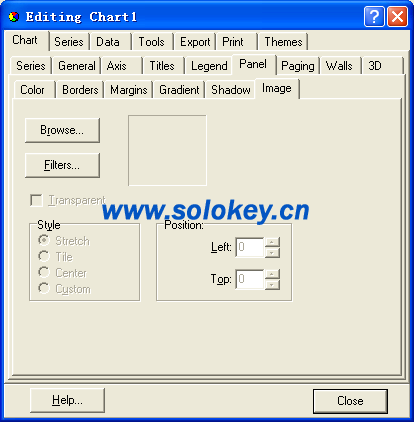
Task: Click the Browse... button
Action: tap(62, 130)
